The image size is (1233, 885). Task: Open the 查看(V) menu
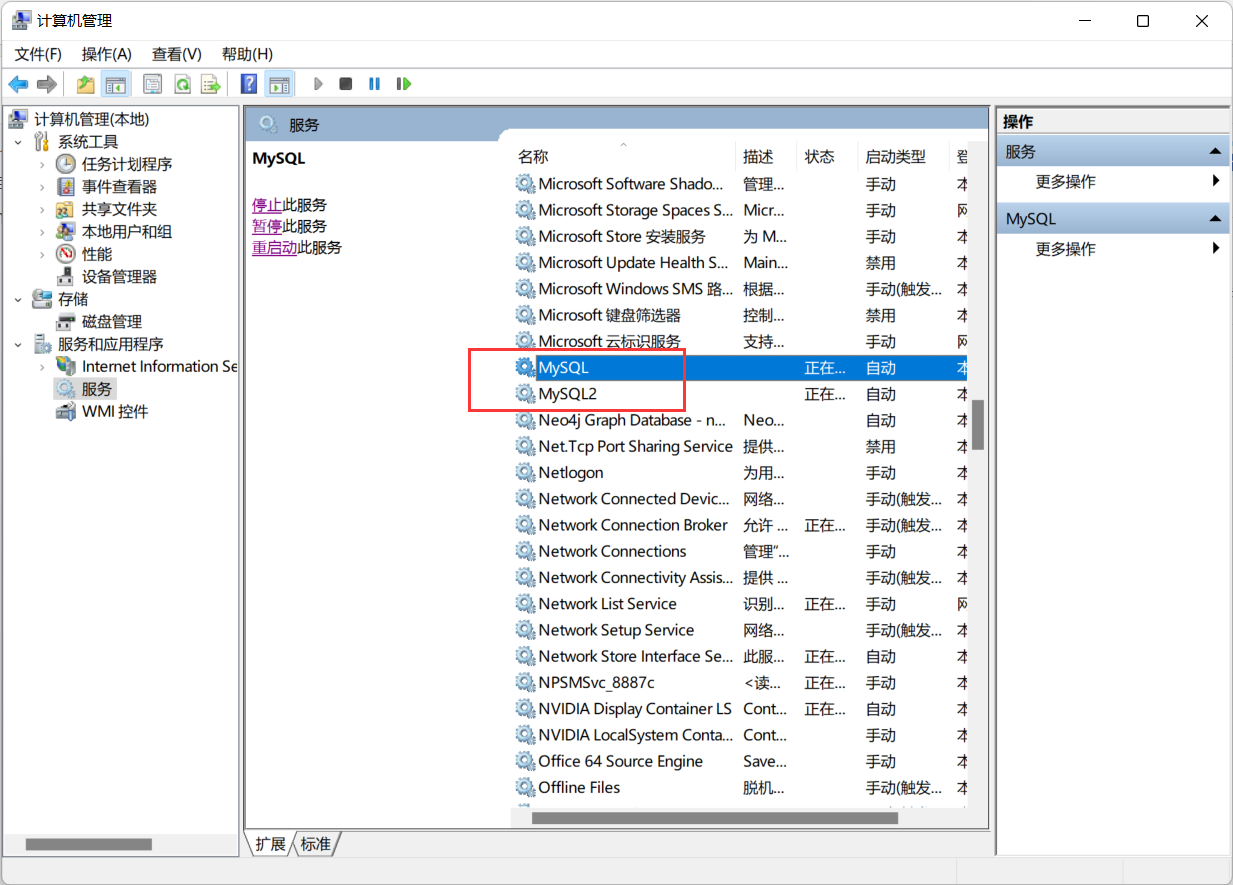tap(177, 54)
